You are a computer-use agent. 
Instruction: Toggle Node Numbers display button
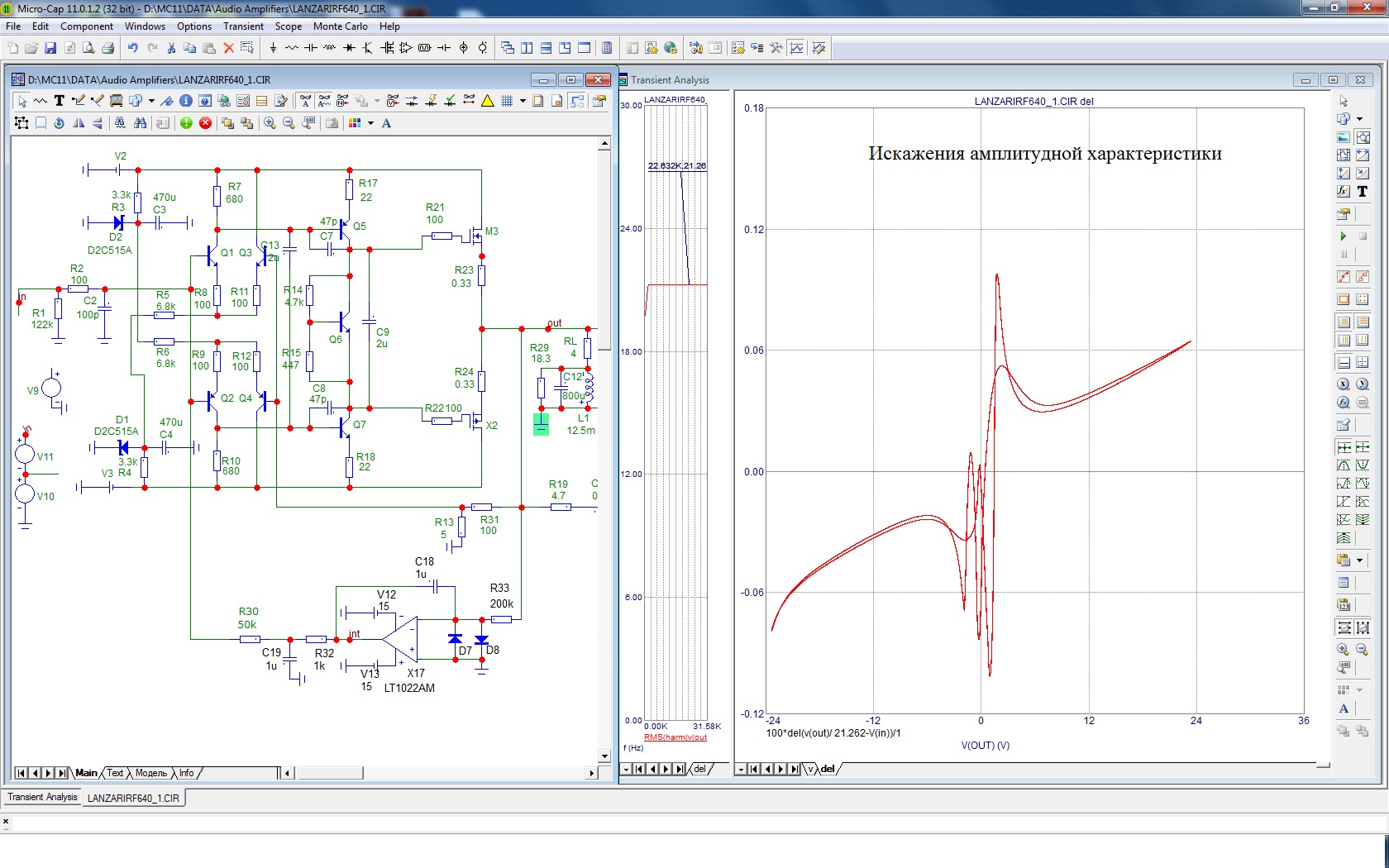[343, 101]
